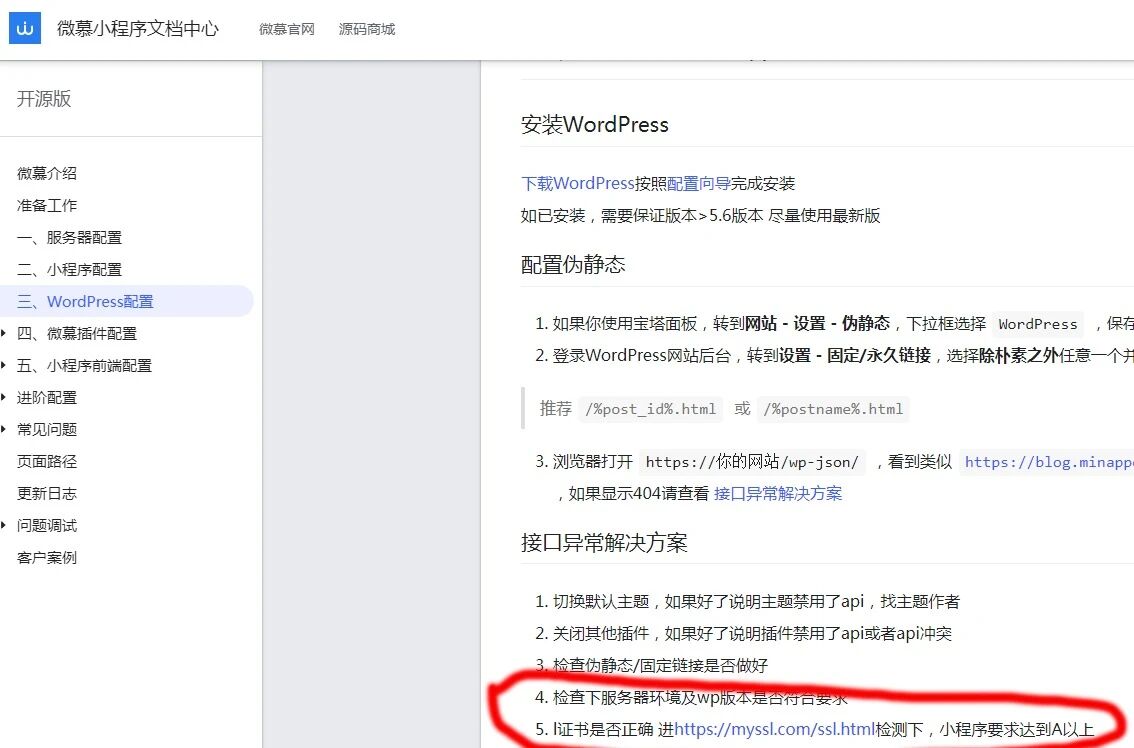Click the bold text 网站 - 设置 - 伪静态

coord(817,323)
